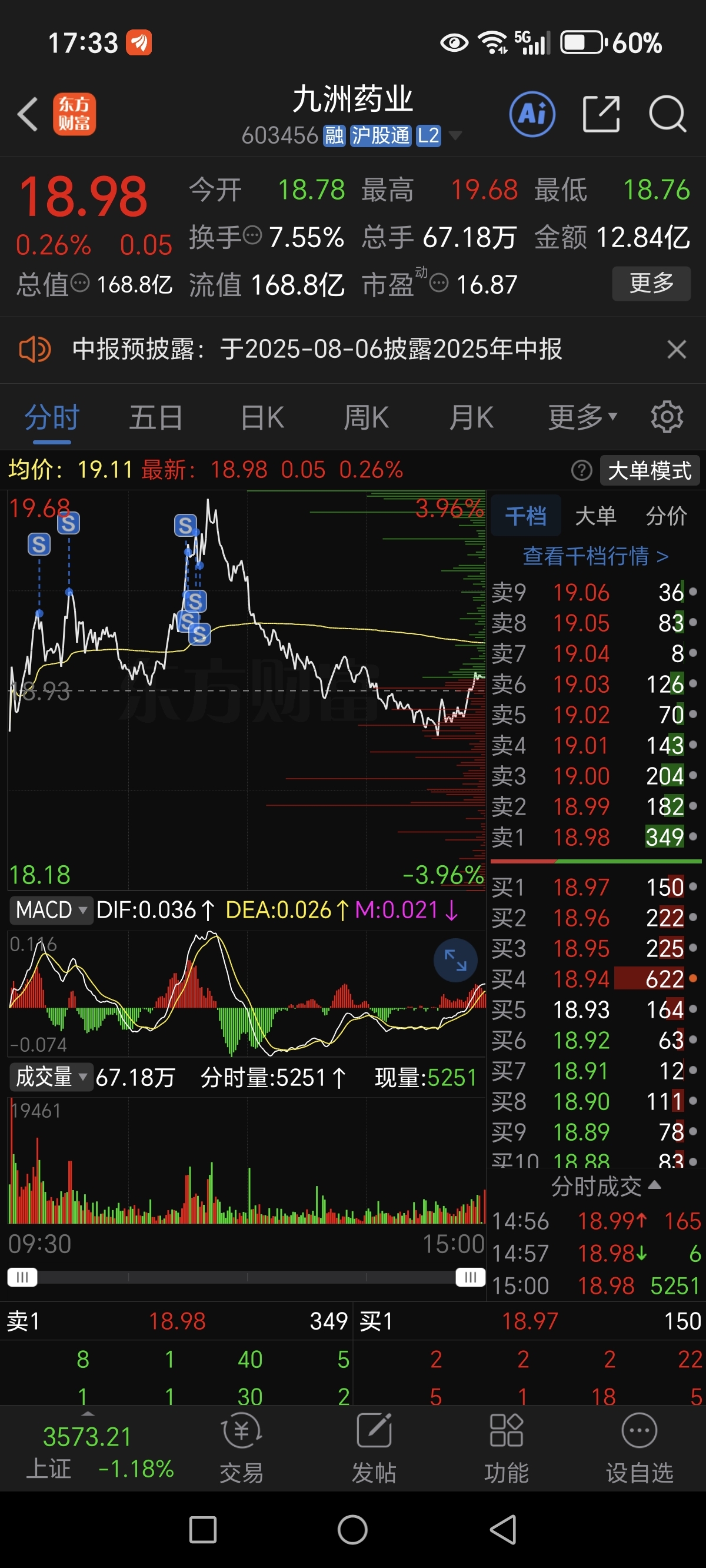
Task: Tap the 市盈 info circle icon
Action: point(439,283)
